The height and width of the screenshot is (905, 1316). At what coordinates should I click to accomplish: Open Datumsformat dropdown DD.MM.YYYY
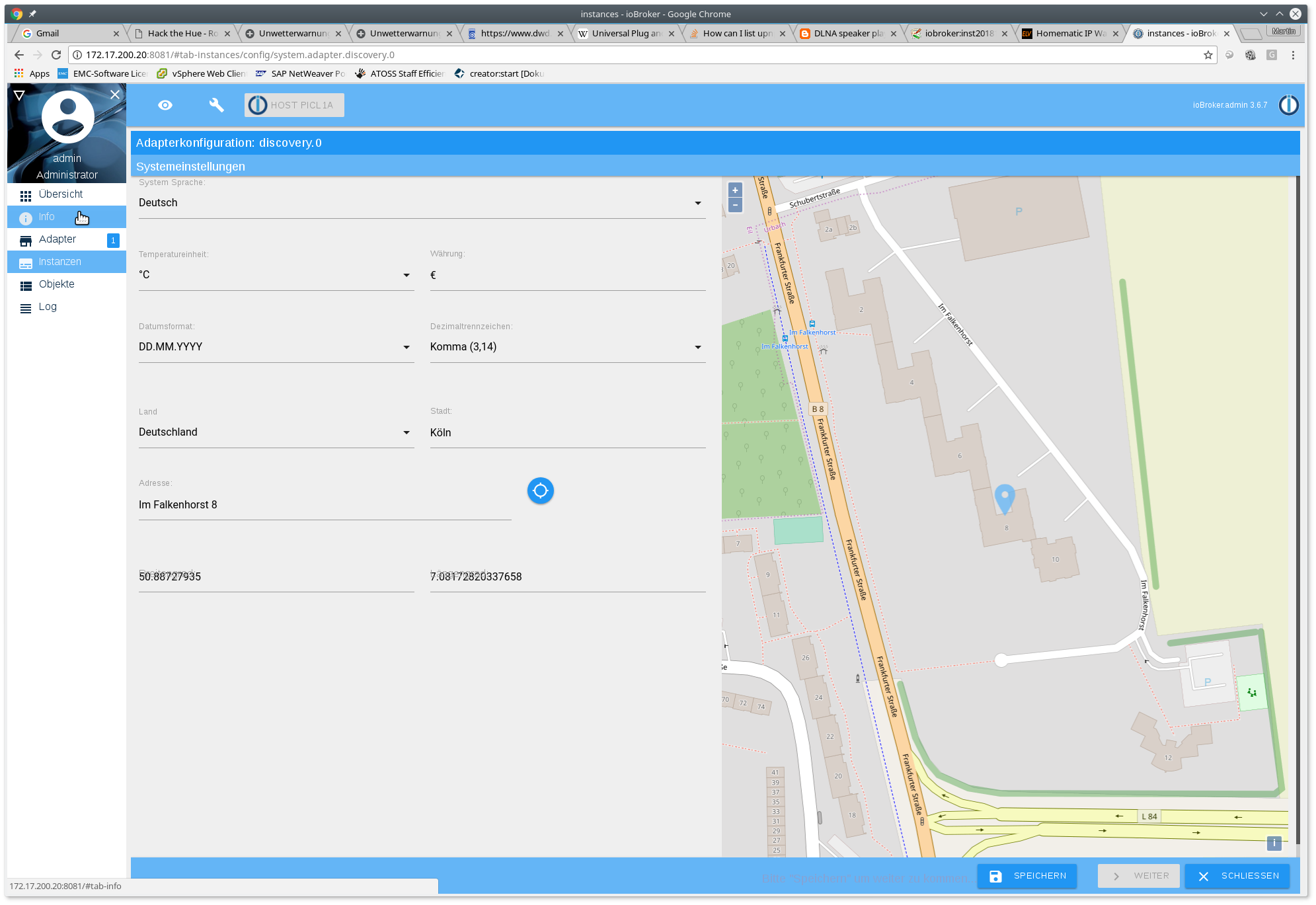pos(276,347)
